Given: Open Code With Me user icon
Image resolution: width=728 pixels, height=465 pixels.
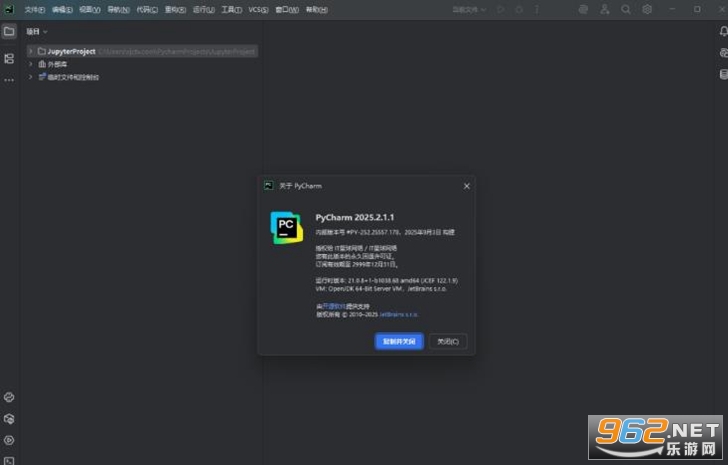Looking at the screenshot, I should coord(604,9).
